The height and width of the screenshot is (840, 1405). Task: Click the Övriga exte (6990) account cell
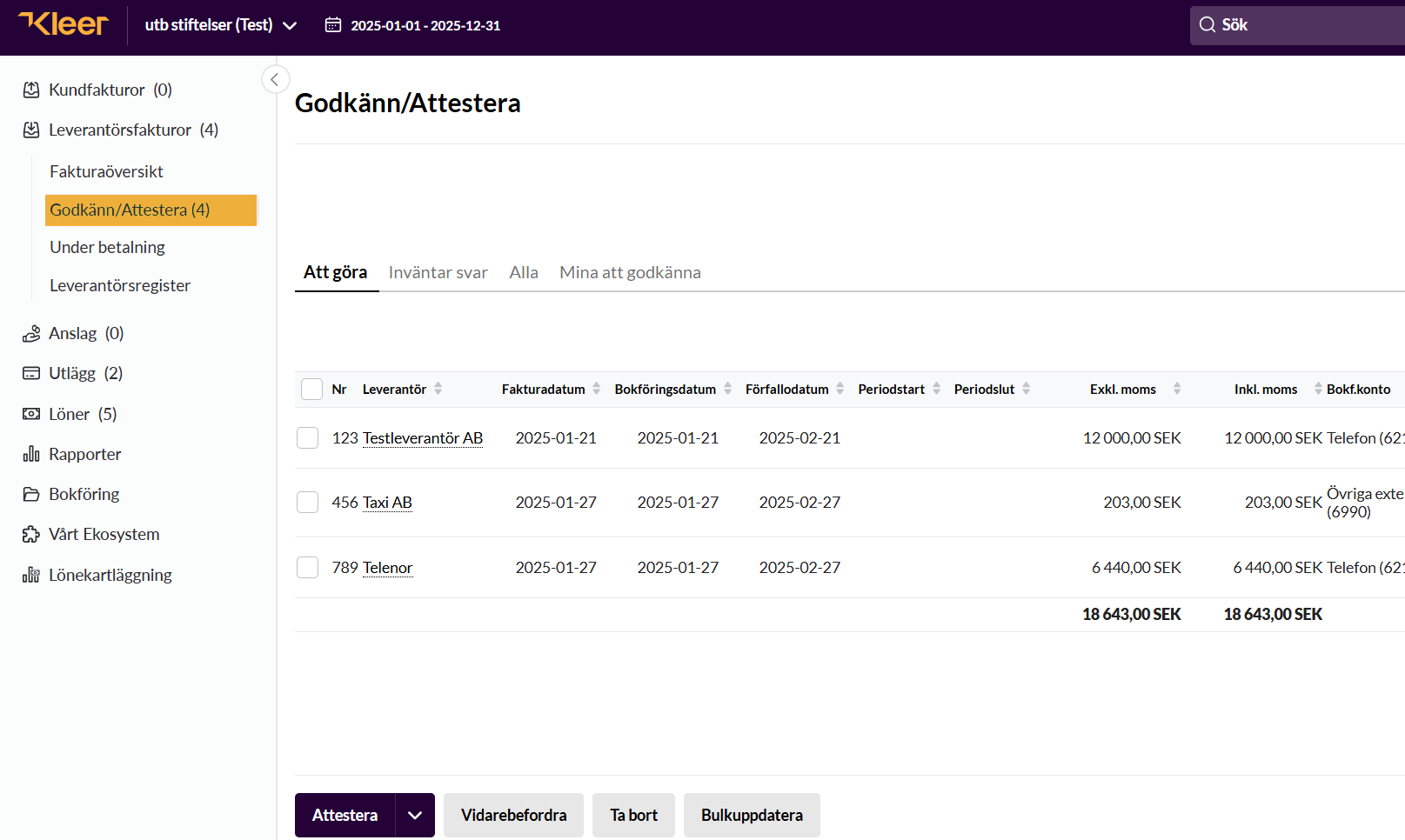pos(1365,502)
